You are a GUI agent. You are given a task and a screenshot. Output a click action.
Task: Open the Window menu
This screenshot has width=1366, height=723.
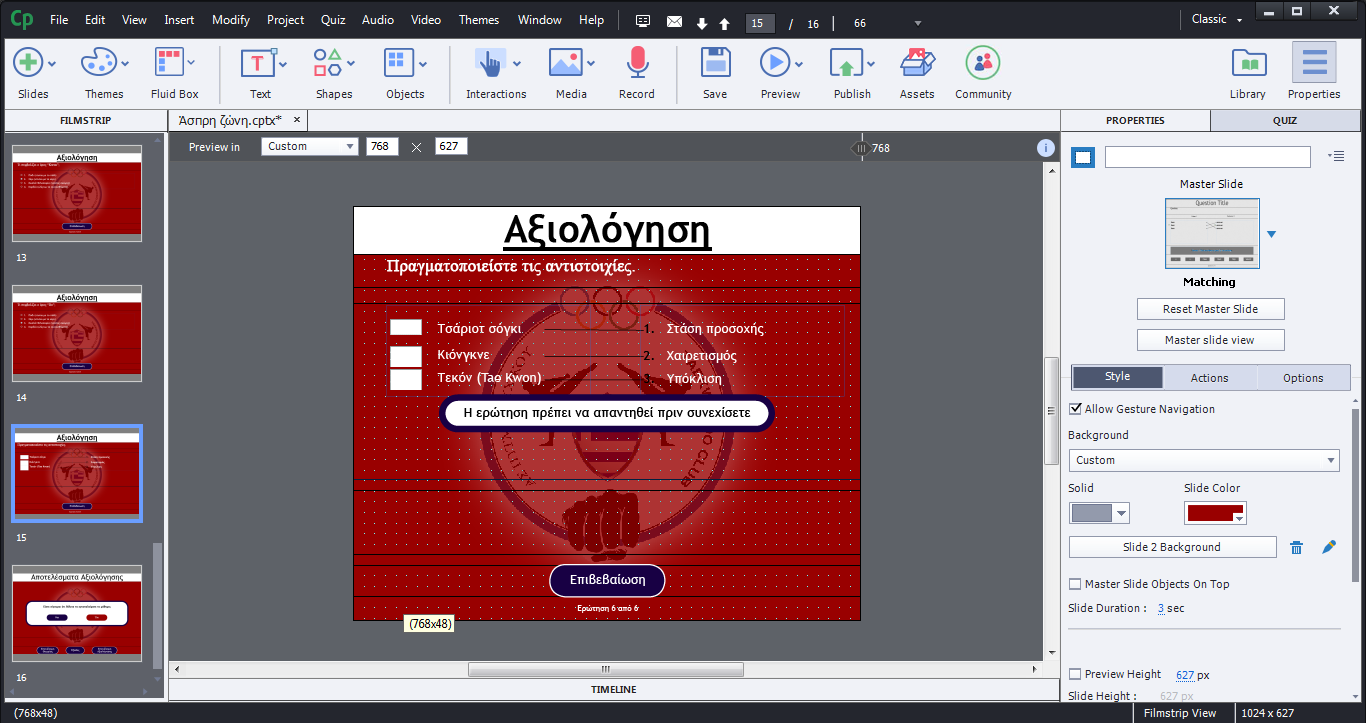coord(540,20)
